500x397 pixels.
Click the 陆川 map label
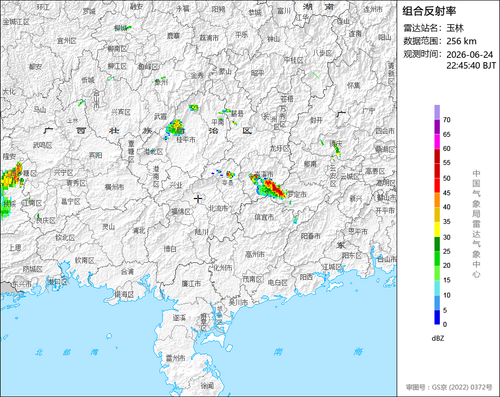pyautogui.click(x=202, y=232)
